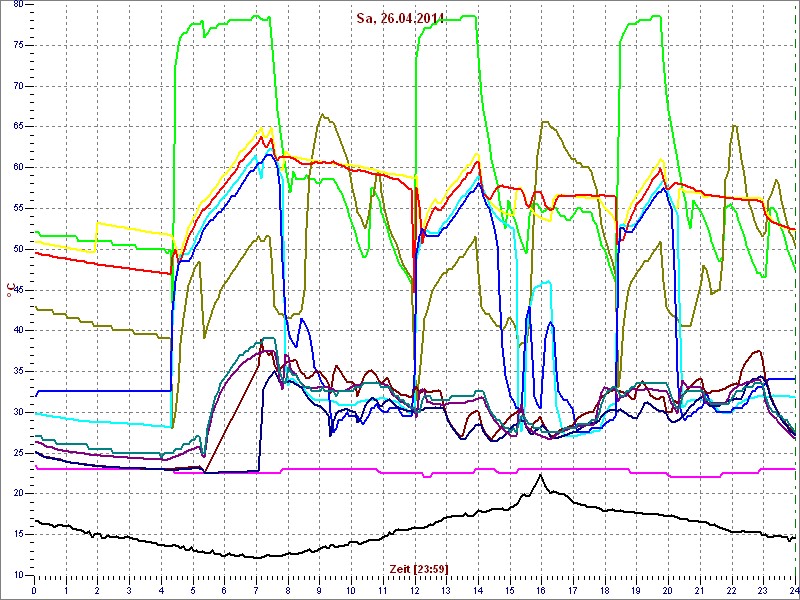Select hour 20 on the time axis
This screenshot has height=600, width=800.
click(667, 590)
